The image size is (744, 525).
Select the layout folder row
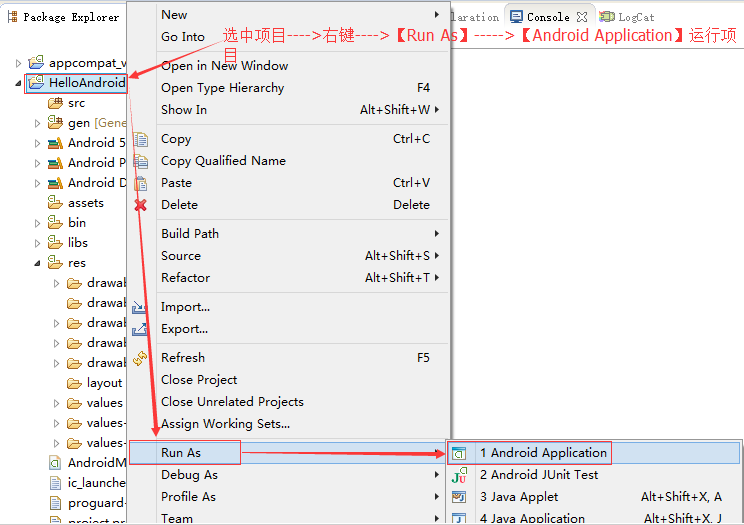click(94, 383)
